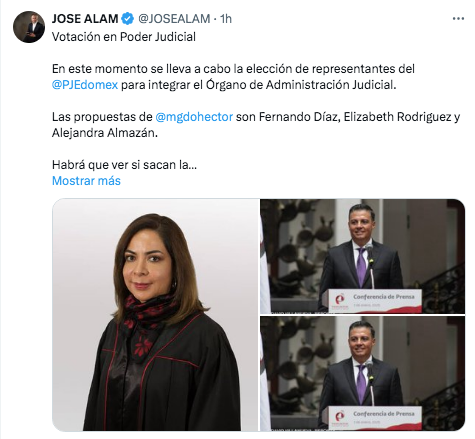Open the photo of woman in judicial robe

[155, 315]
